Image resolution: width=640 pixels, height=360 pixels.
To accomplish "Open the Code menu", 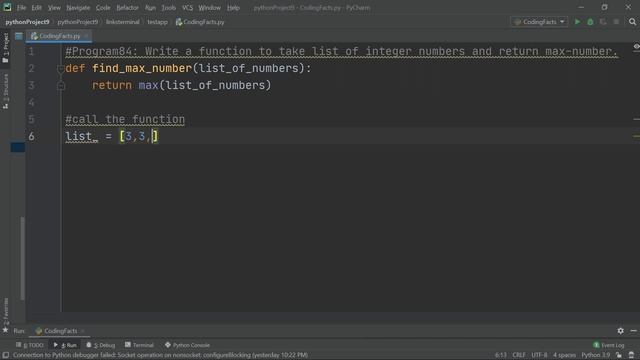I will click(103, 8).
